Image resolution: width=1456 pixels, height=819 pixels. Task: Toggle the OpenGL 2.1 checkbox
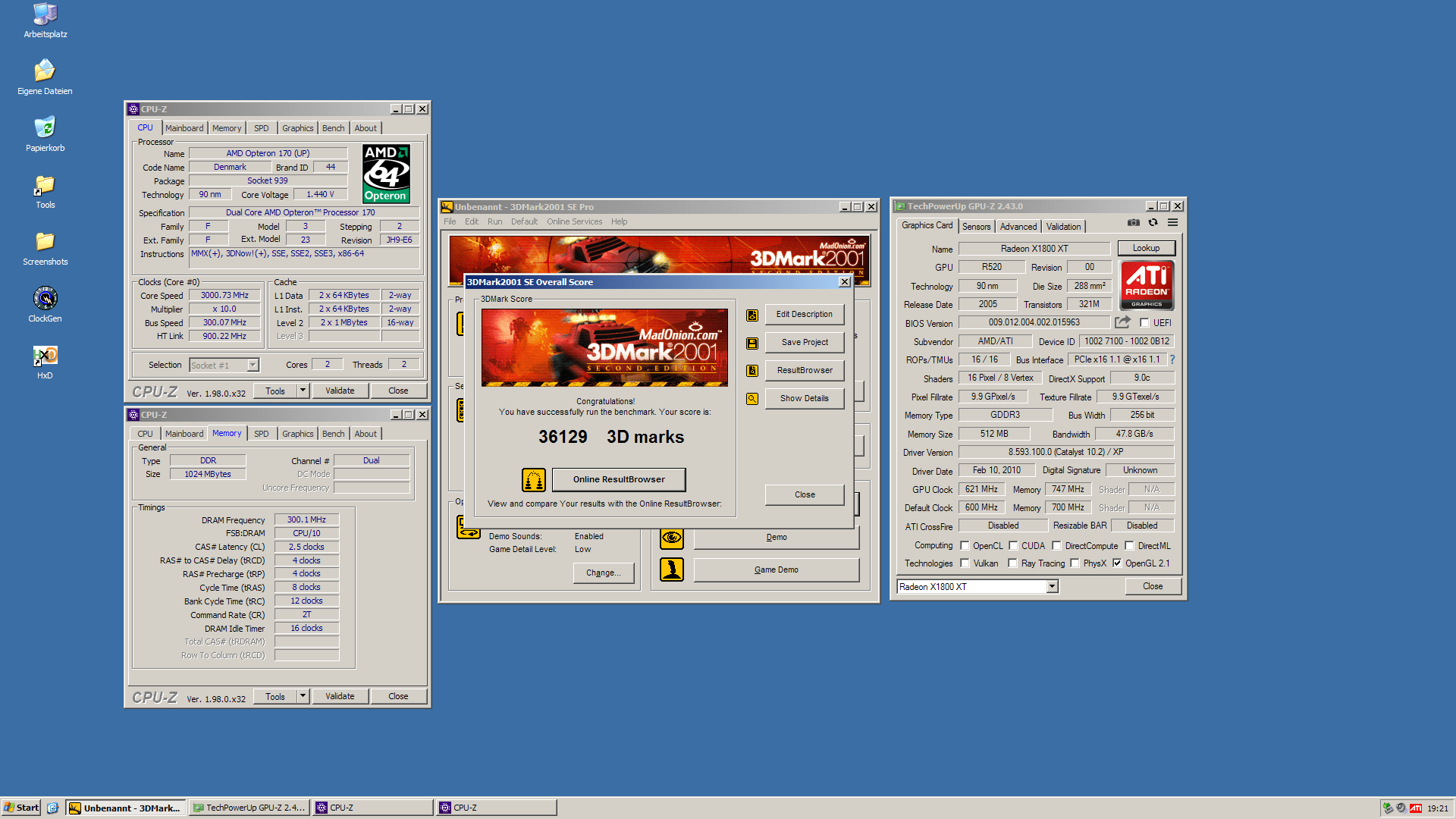1117,563
